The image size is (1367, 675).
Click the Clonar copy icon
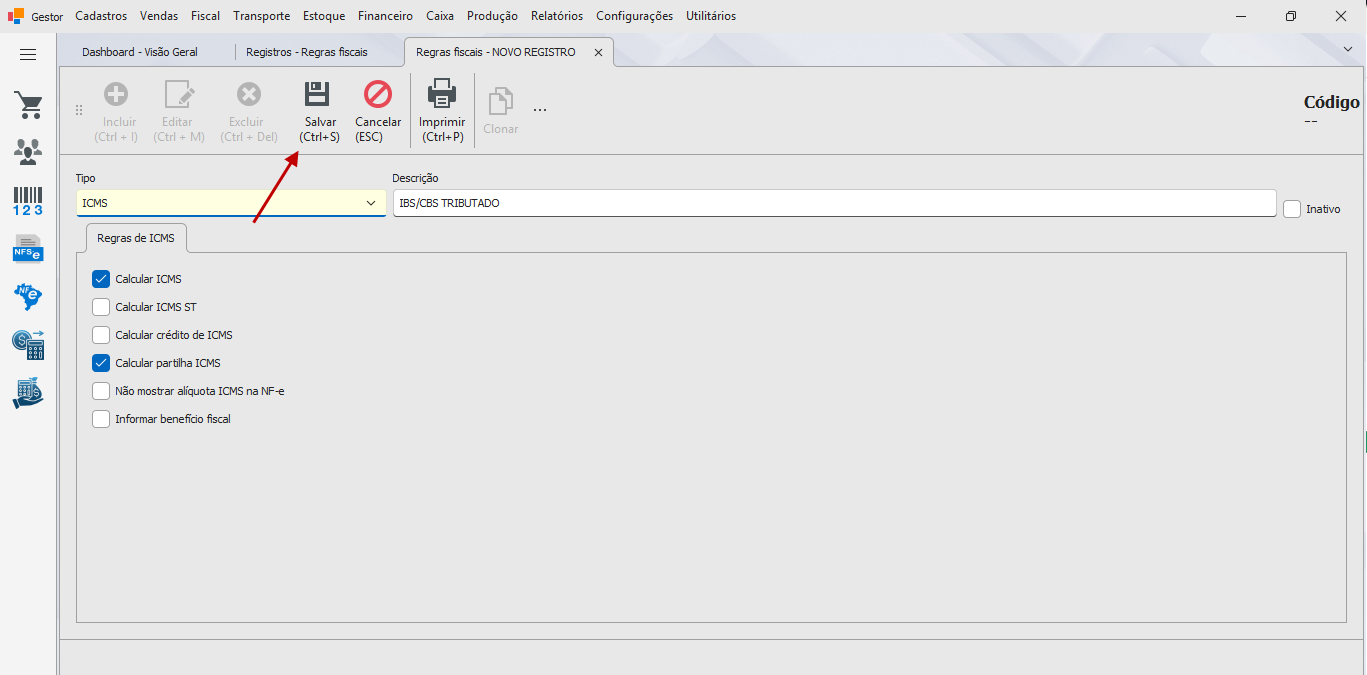[x=500, y=101]
